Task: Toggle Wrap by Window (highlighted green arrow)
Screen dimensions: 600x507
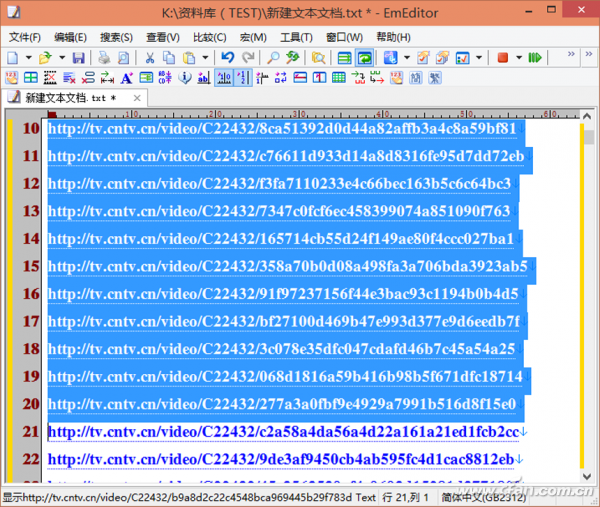Action: 364,58
